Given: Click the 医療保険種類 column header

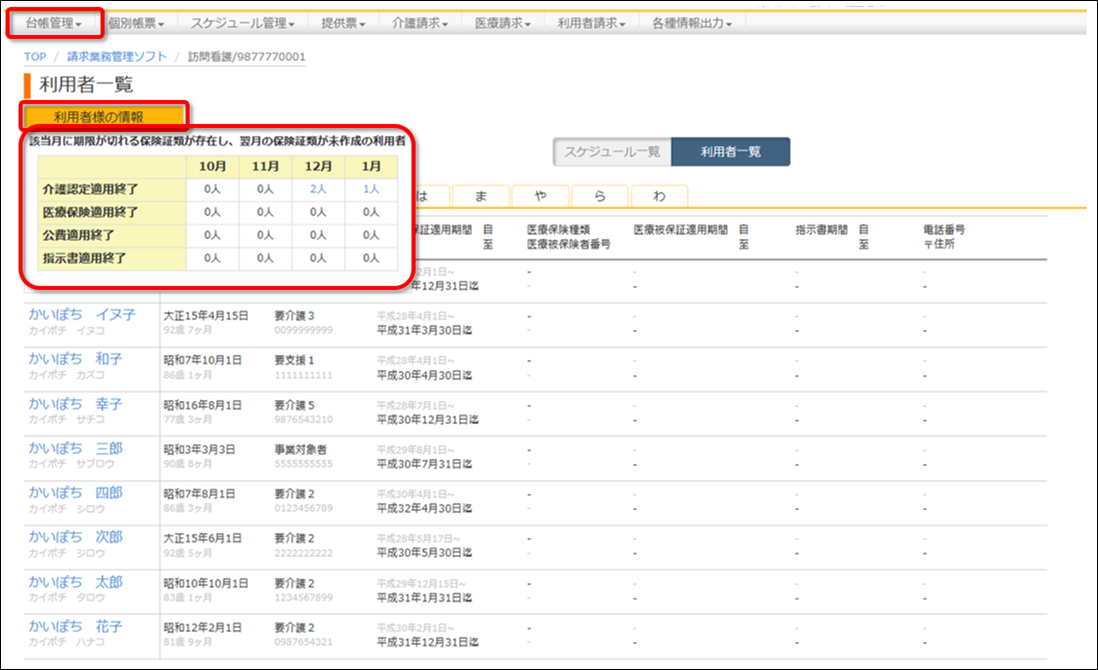Looking at the screenshot, I should click(558, 230).
